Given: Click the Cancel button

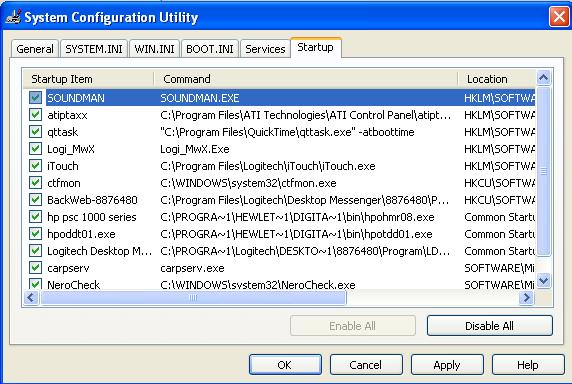Looking at the screenshot, I should [x=366, y=365].
